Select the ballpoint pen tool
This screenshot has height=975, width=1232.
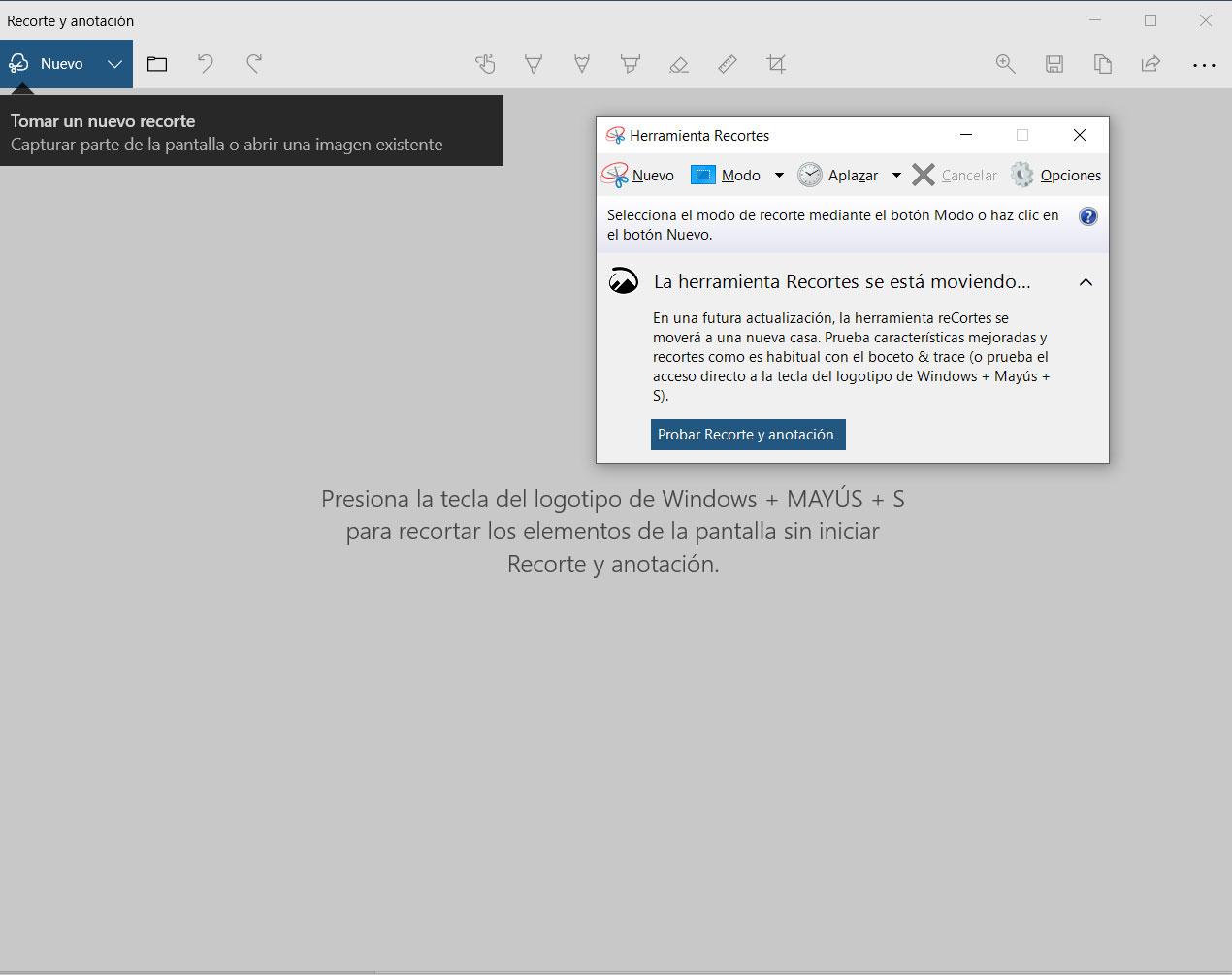tap(534, 64)
